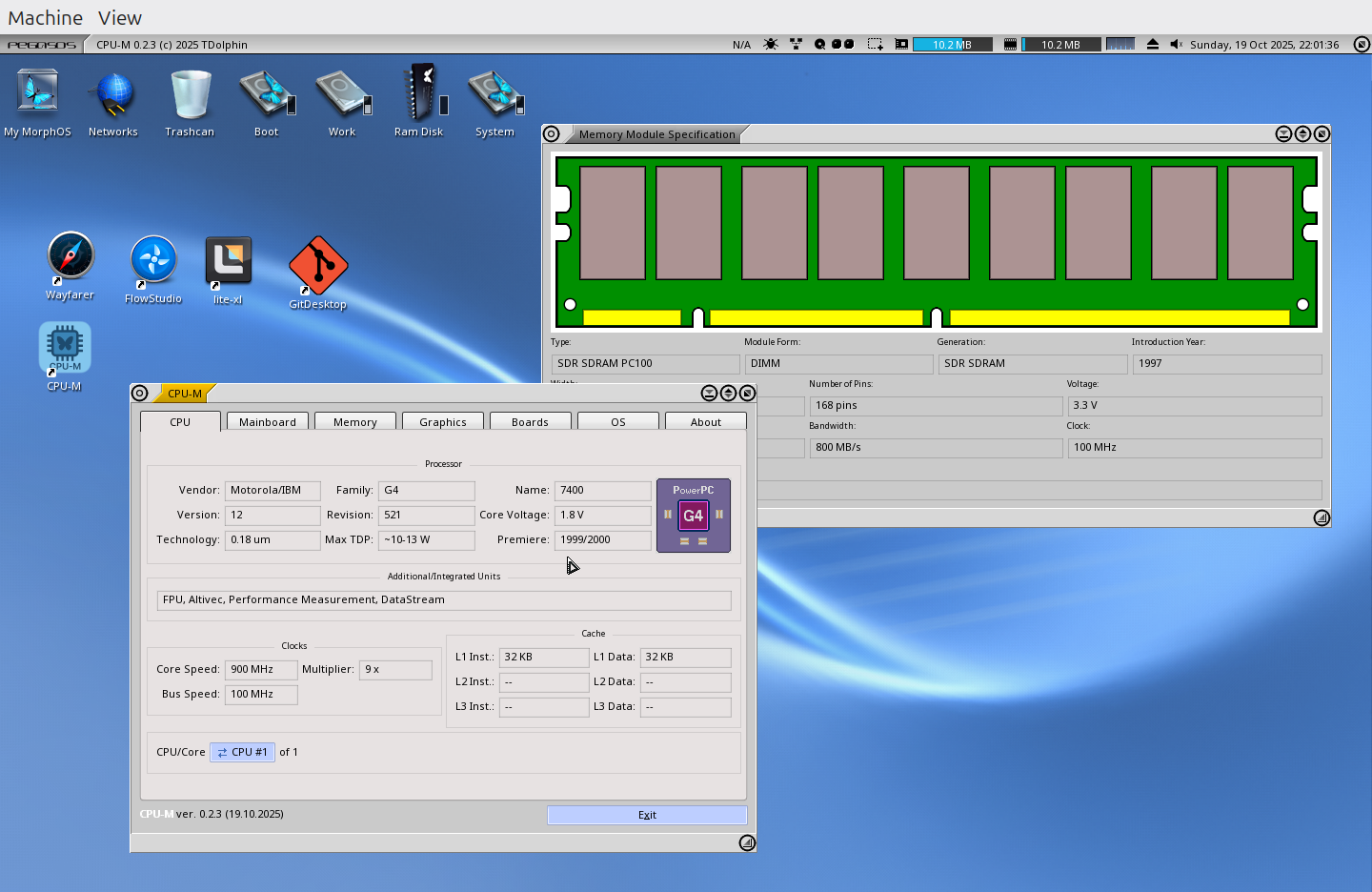
Task: Switch to the Mainboard tab
Action: [268, 422]
